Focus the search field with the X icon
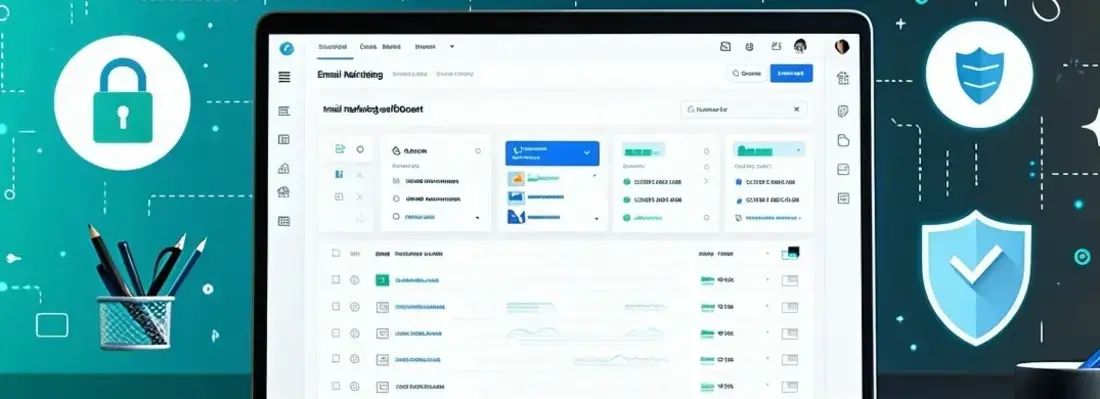This screenshot has height=399, width=1100. (744, 110)
